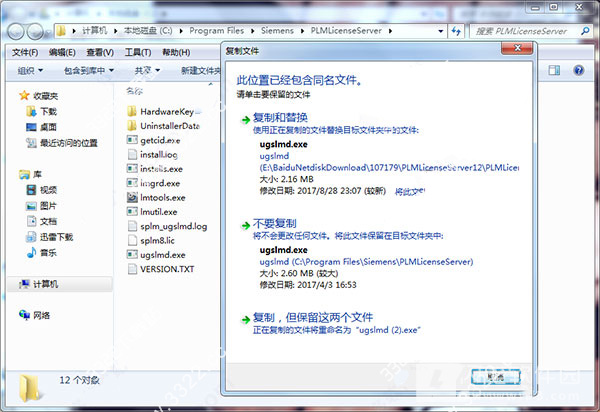Open the address bar history dropdown arrow
Screen dimensions: 600x412
[441, 31]
